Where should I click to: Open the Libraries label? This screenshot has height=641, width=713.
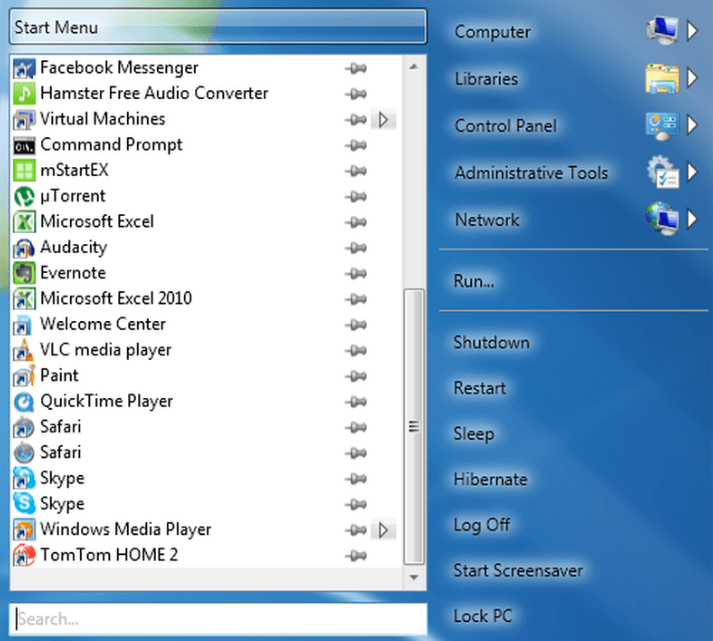pos(486,79)
